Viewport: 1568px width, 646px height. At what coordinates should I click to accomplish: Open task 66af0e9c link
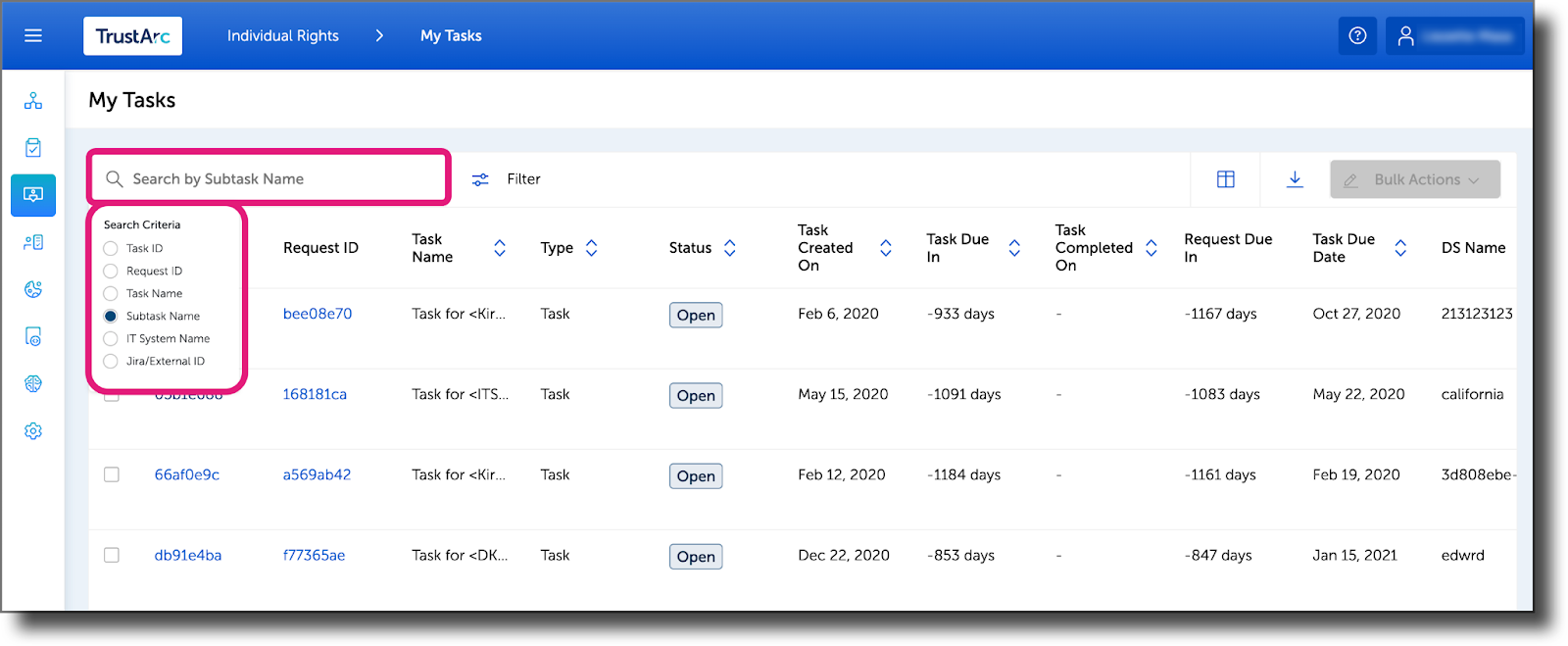187,474
